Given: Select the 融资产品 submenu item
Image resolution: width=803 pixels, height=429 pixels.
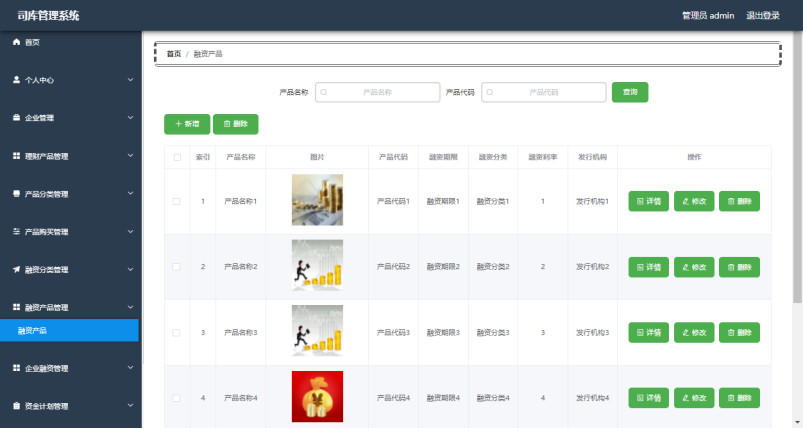Looking at the screenshot, I should [69, 331].
